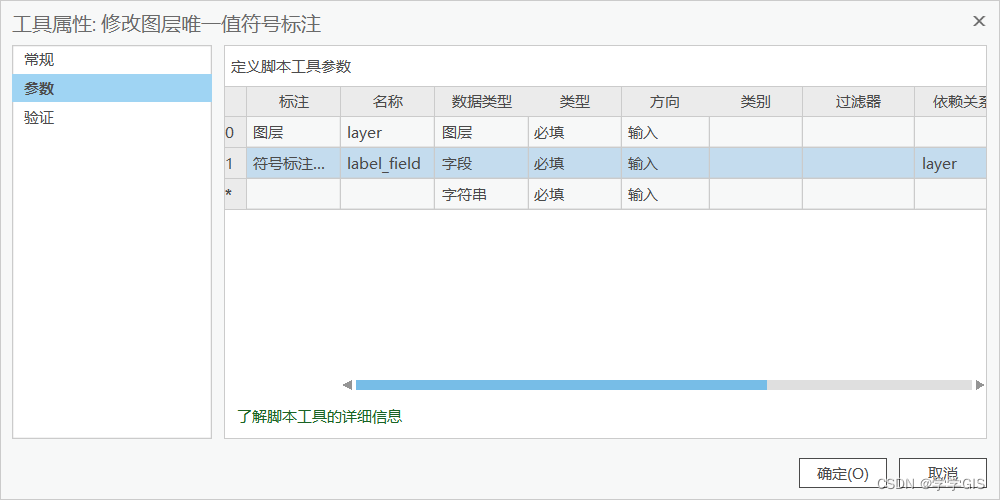The height and width of the screenshot is (500, 1000).
Task: Click the empty name cell in the new row
Action: click(x=387, y=194)
